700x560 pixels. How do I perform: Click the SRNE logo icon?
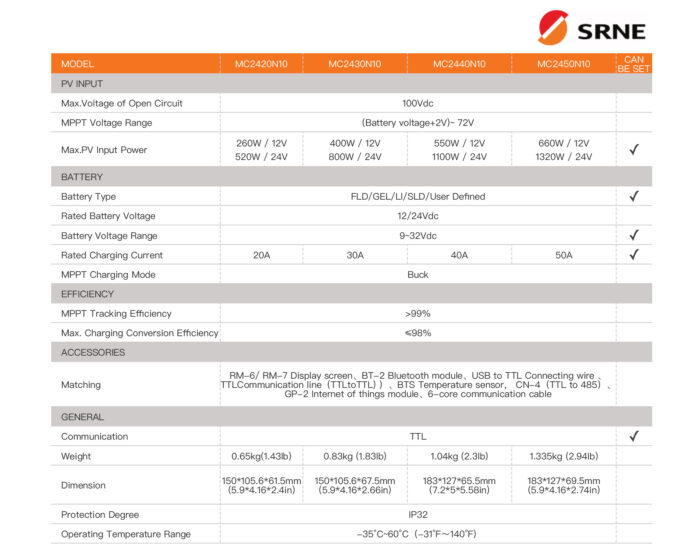pos(553,28)
